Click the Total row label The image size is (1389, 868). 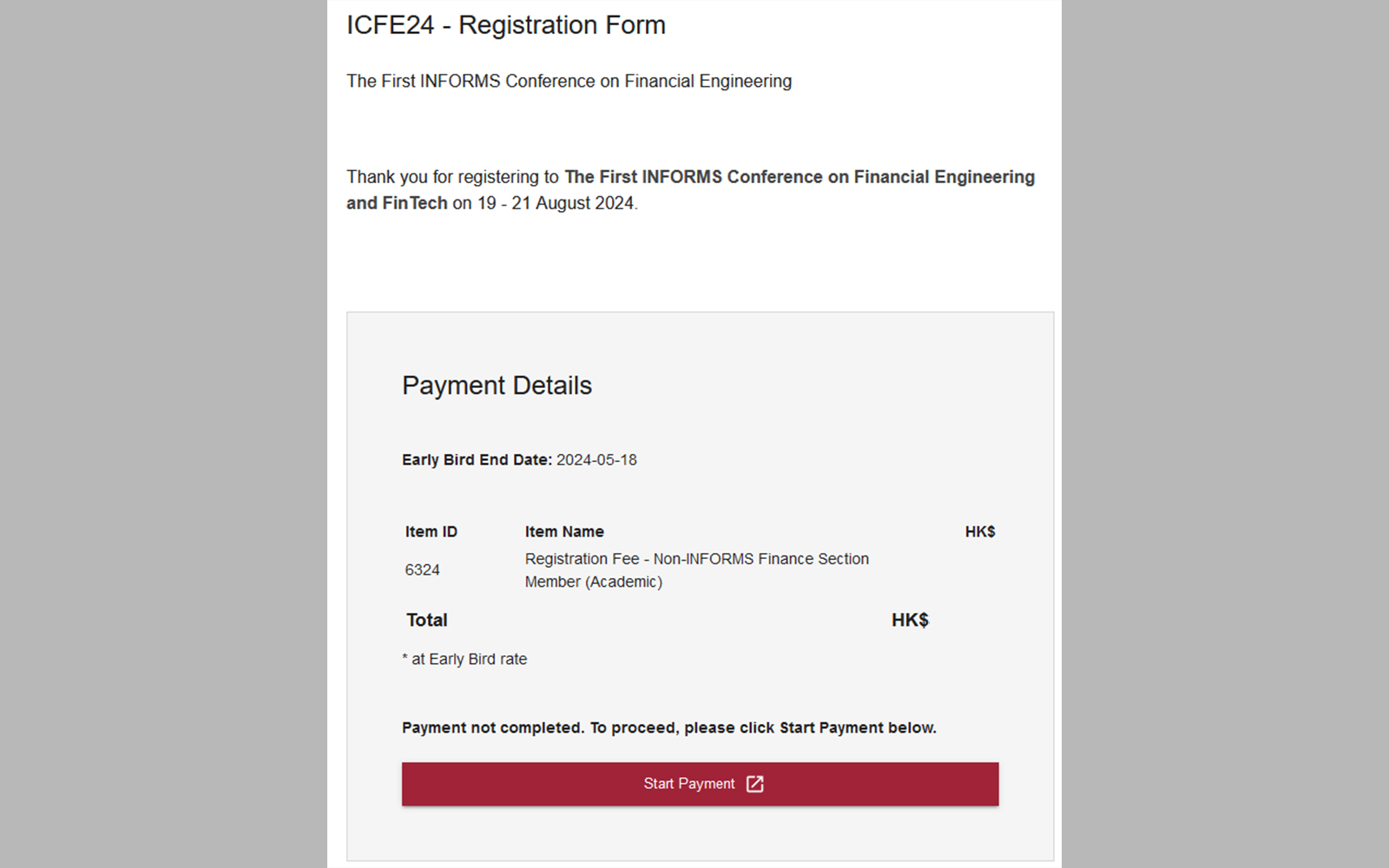pos(427,621)
